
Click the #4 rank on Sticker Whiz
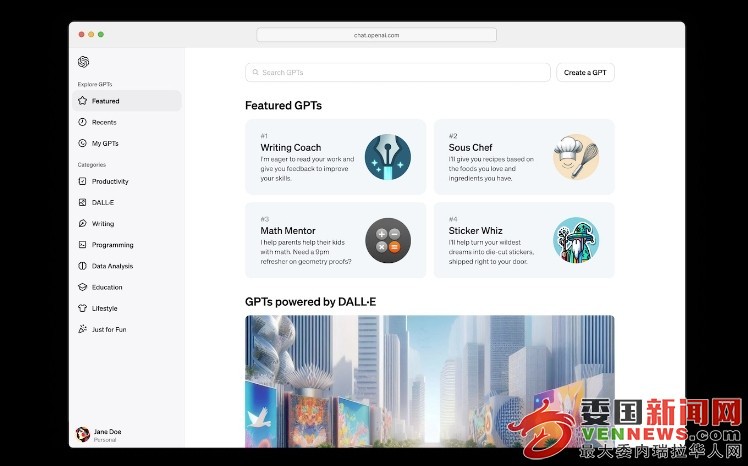click(x=453, y=219)
